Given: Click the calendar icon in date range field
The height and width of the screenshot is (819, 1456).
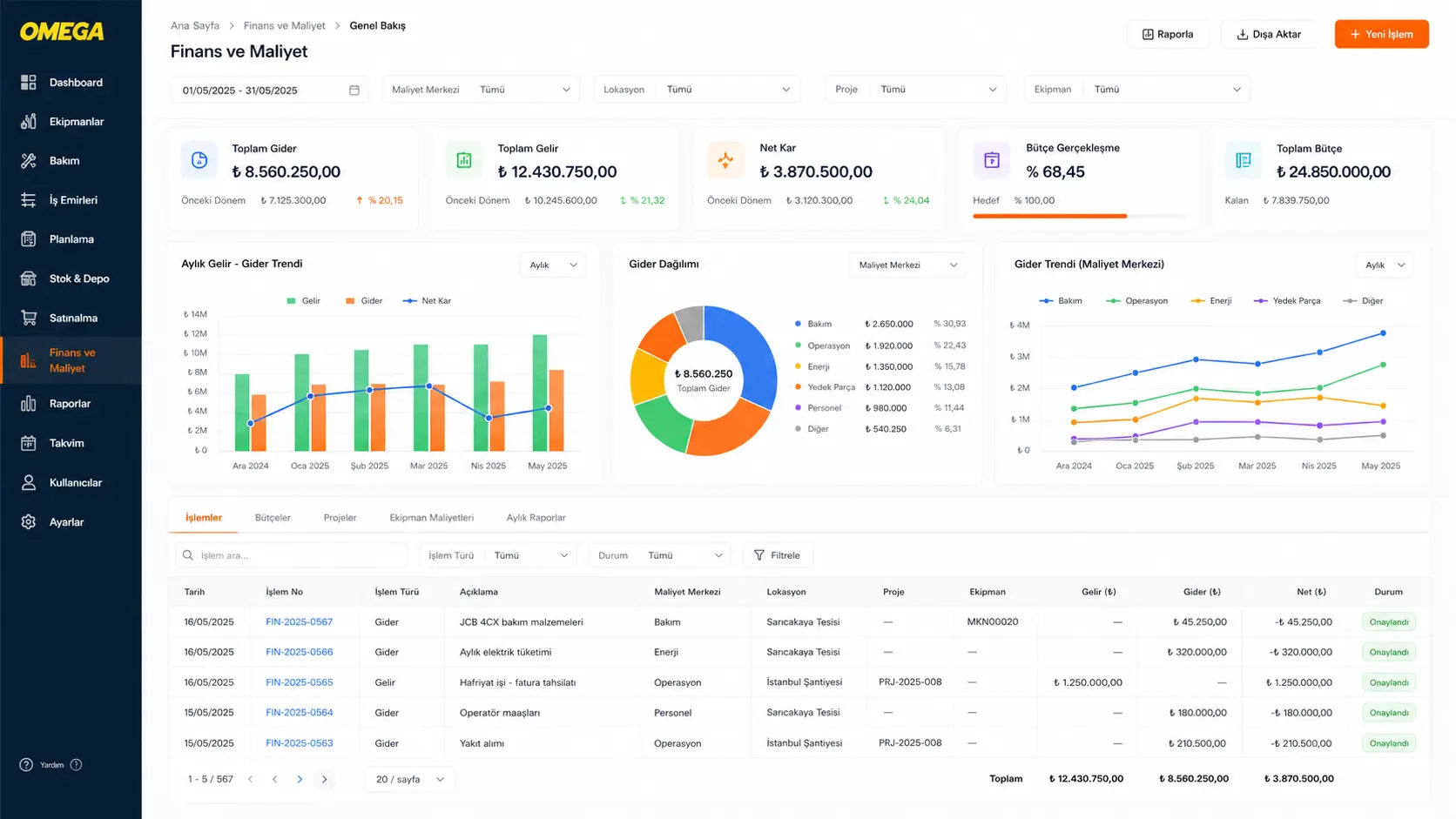Looking at the screenshot, I should [354, 90].
